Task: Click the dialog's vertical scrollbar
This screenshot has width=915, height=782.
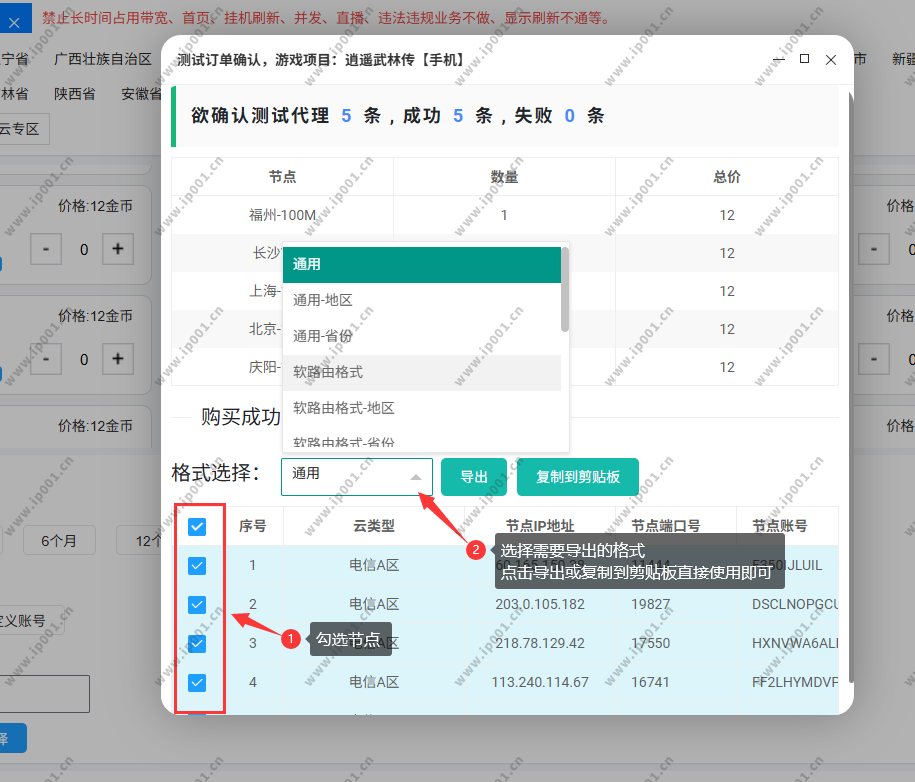Action: [x=851, y=385]
